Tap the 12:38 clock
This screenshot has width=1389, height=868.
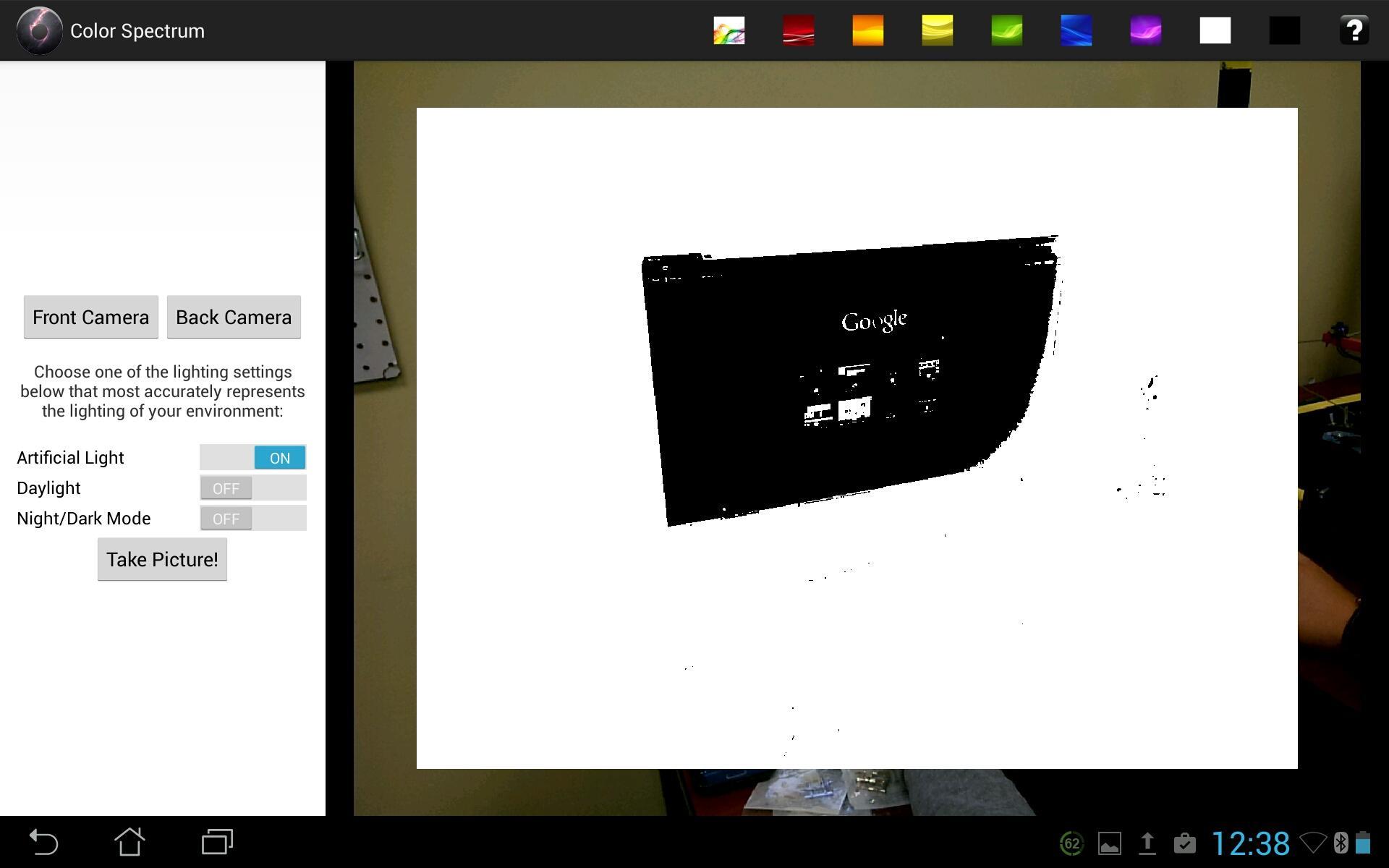click(1251, 843)
